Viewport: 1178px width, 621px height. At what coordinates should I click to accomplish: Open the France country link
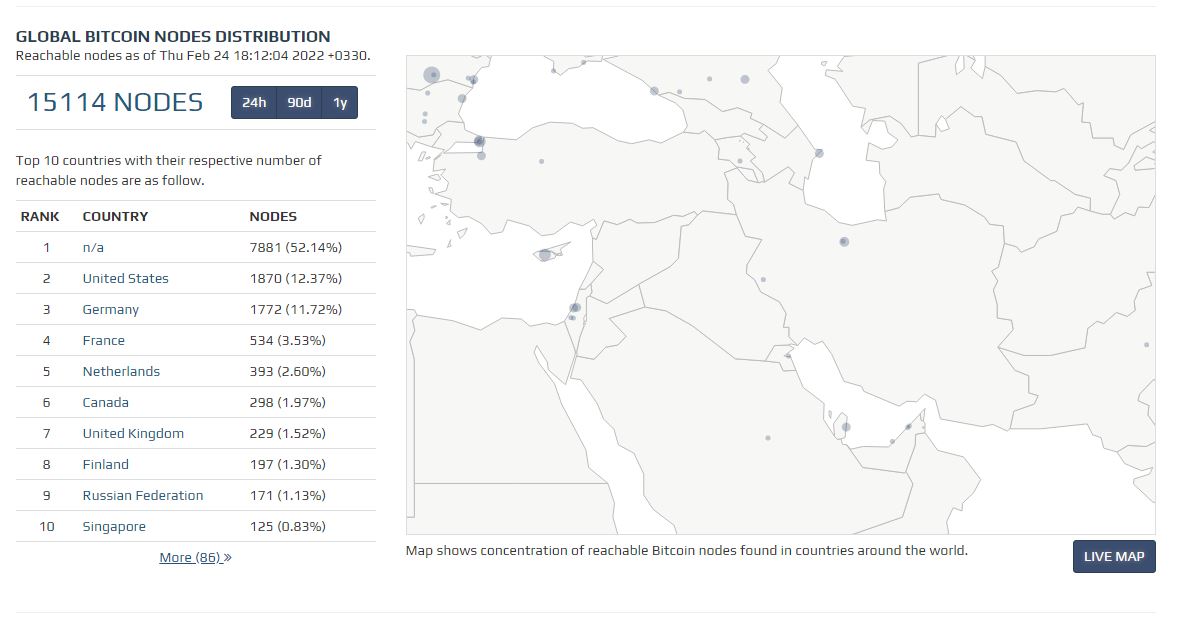click(103, 340)
